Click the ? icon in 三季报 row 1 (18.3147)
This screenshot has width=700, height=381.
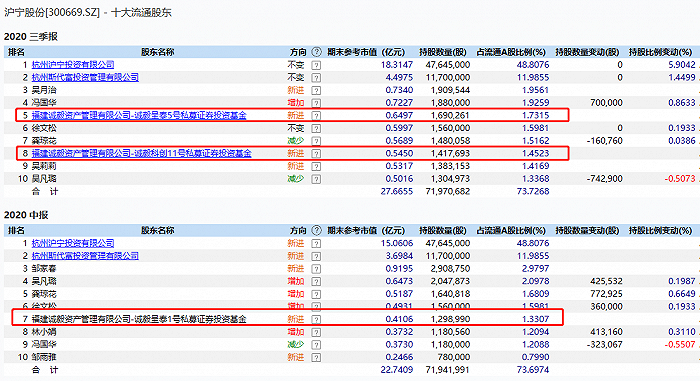coord(316,65)
